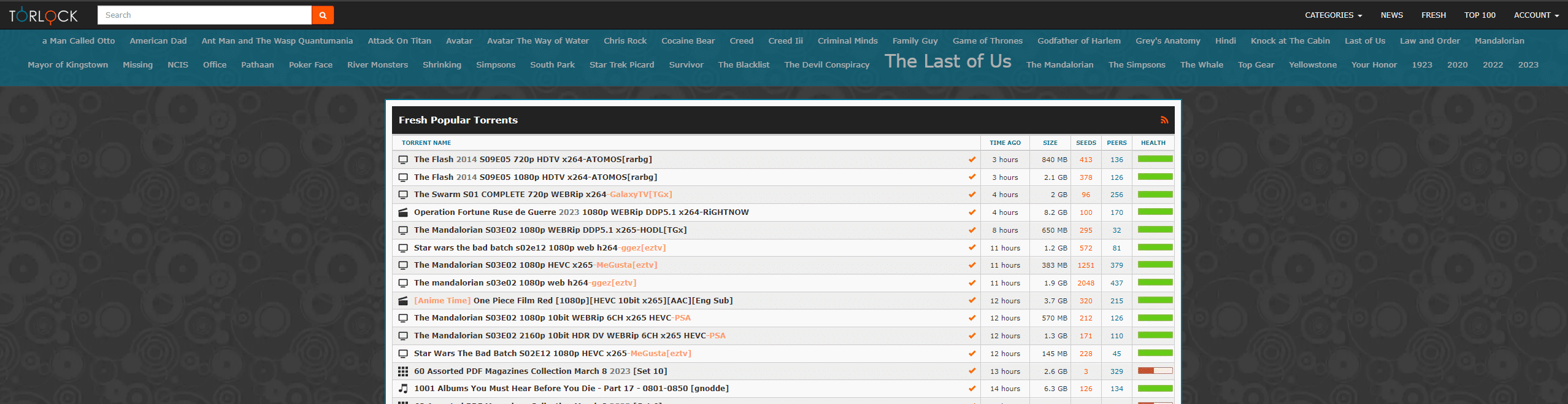
Task: Focus the Search input field
Action: click(204, 15)
